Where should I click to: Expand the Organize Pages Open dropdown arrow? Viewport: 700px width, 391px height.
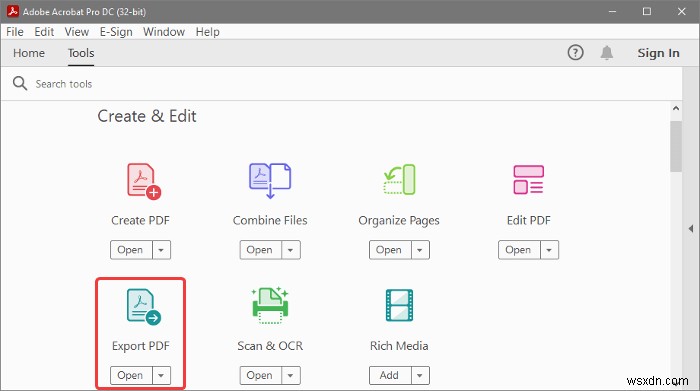pos(420,250)
